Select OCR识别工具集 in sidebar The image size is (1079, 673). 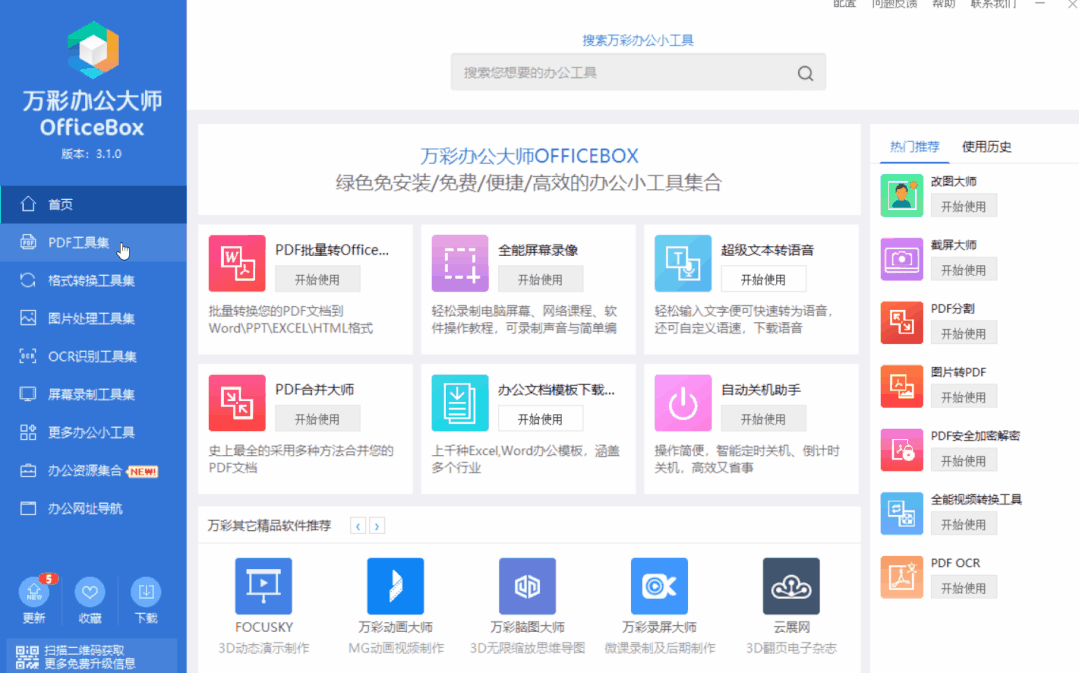[94, 356]
